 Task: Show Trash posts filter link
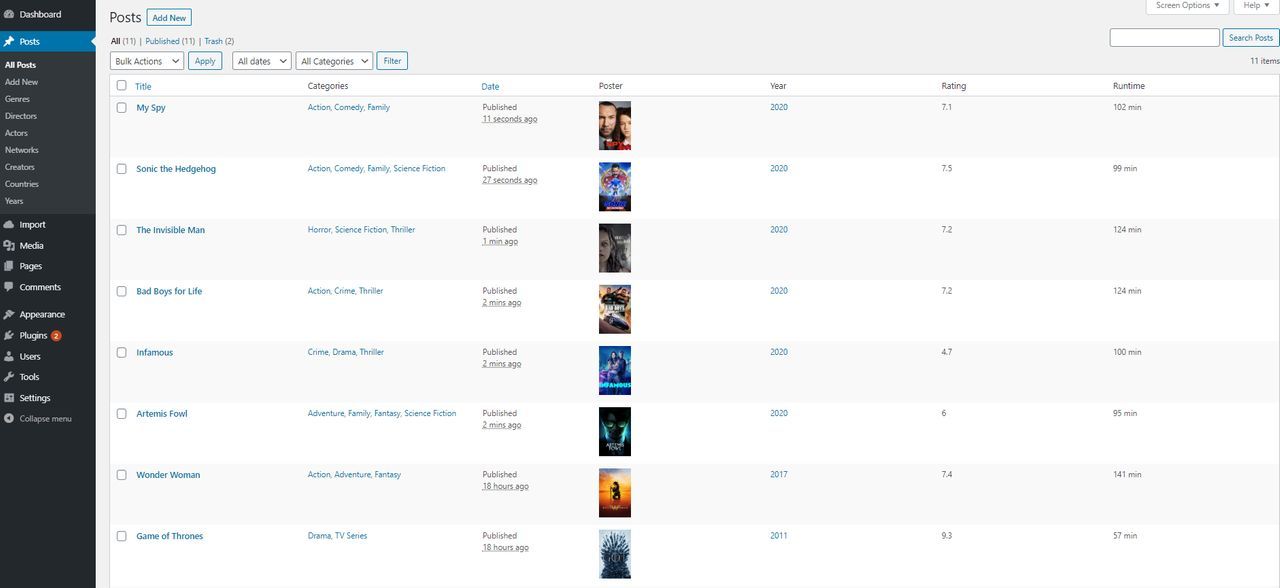[219, 41]
